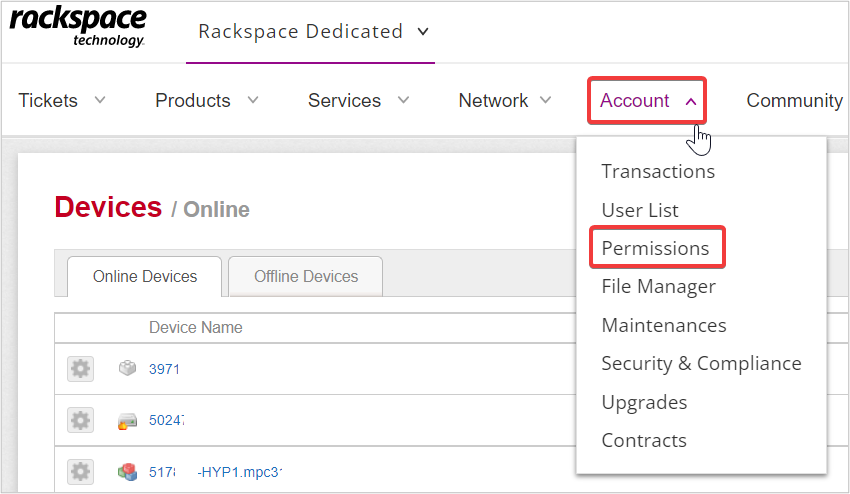Select the Online Devices tab
The image size is (850, 494).
coord(145,277)
